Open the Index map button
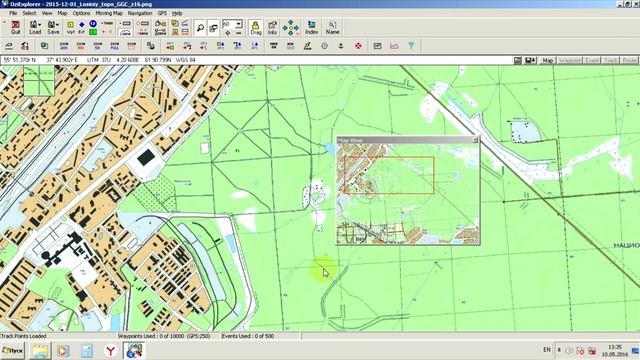Viewport: 640px width, 360px height. 311,27
